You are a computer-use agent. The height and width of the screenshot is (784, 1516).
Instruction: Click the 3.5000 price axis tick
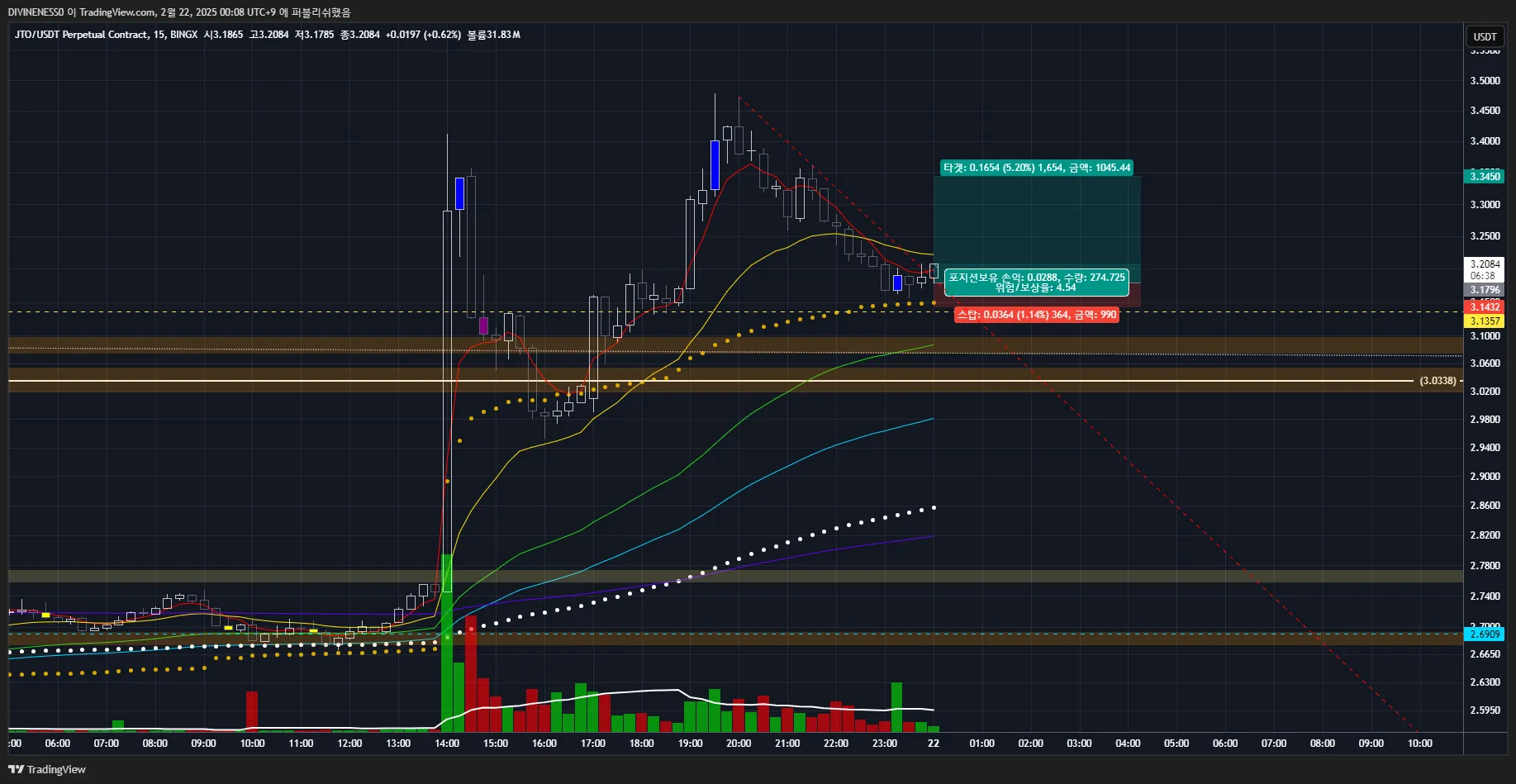tap(1485, 81)
